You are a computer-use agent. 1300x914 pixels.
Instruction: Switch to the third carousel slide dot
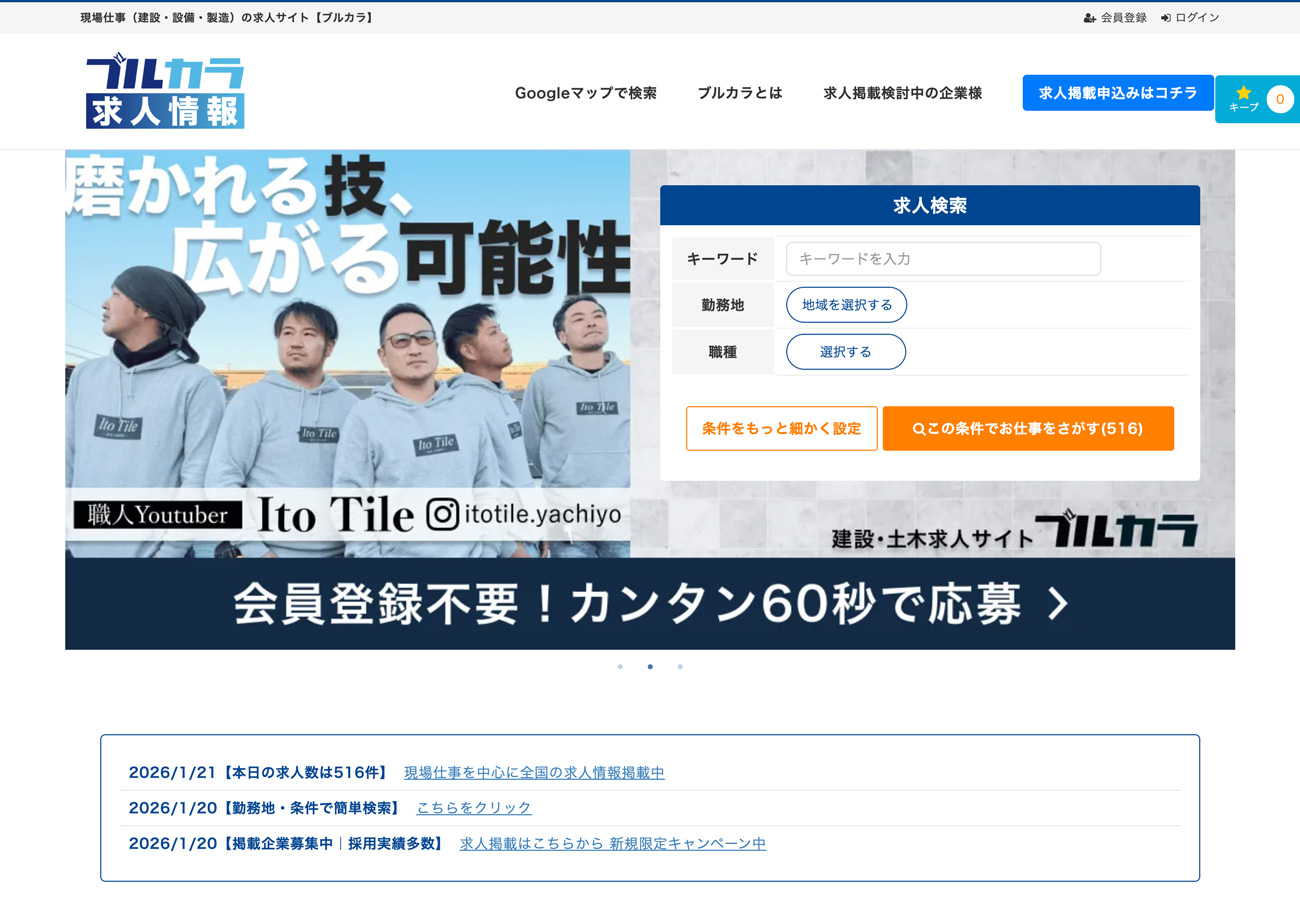pyautogui.click(x=680, y=667)
